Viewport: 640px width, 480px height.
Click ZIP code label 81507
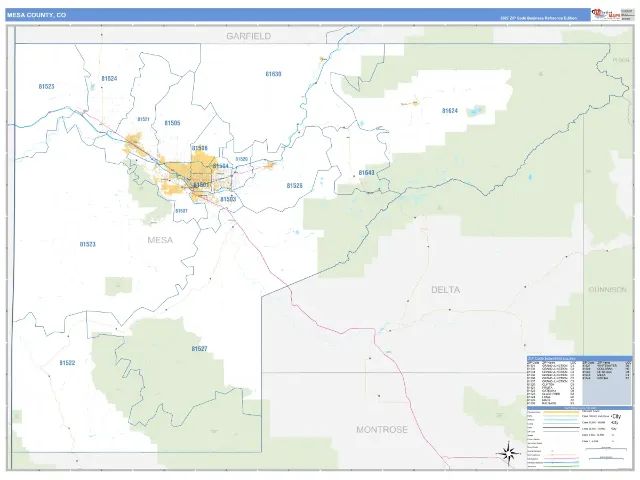(x=181, y=211)
